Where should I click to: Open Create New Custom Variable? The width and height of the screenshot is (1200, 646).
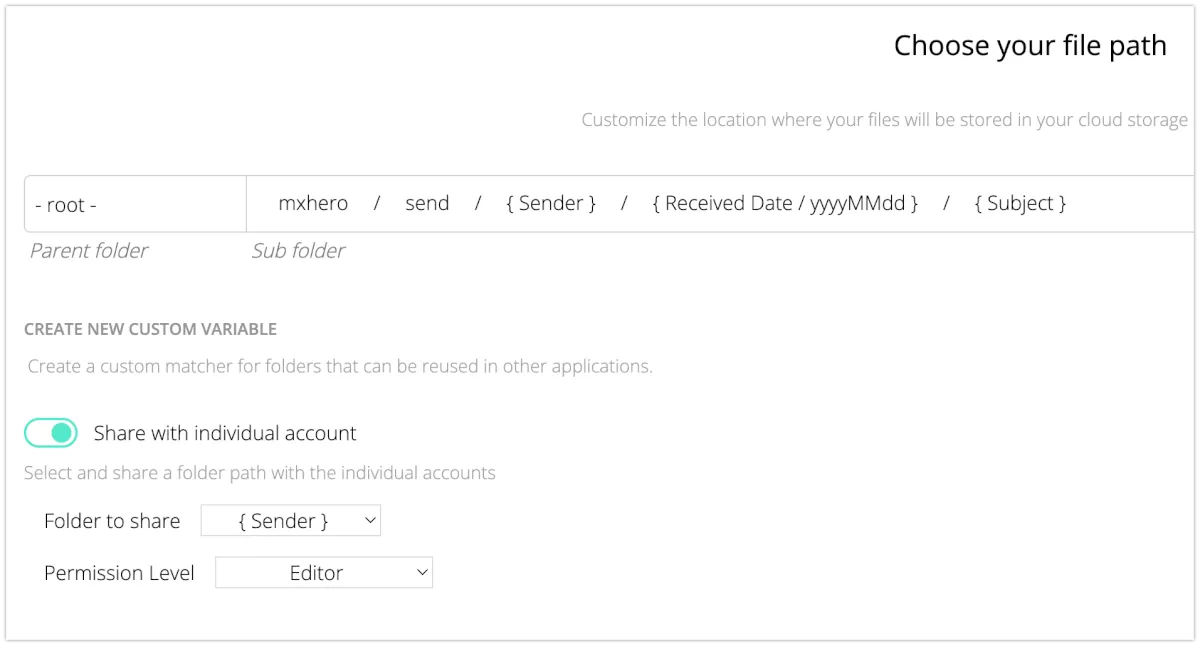click(x=150, y=329)
